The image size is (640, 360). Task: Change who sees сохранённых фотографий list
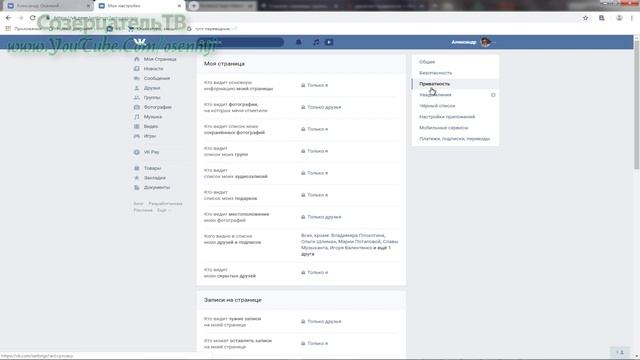[x=315, y=129]
